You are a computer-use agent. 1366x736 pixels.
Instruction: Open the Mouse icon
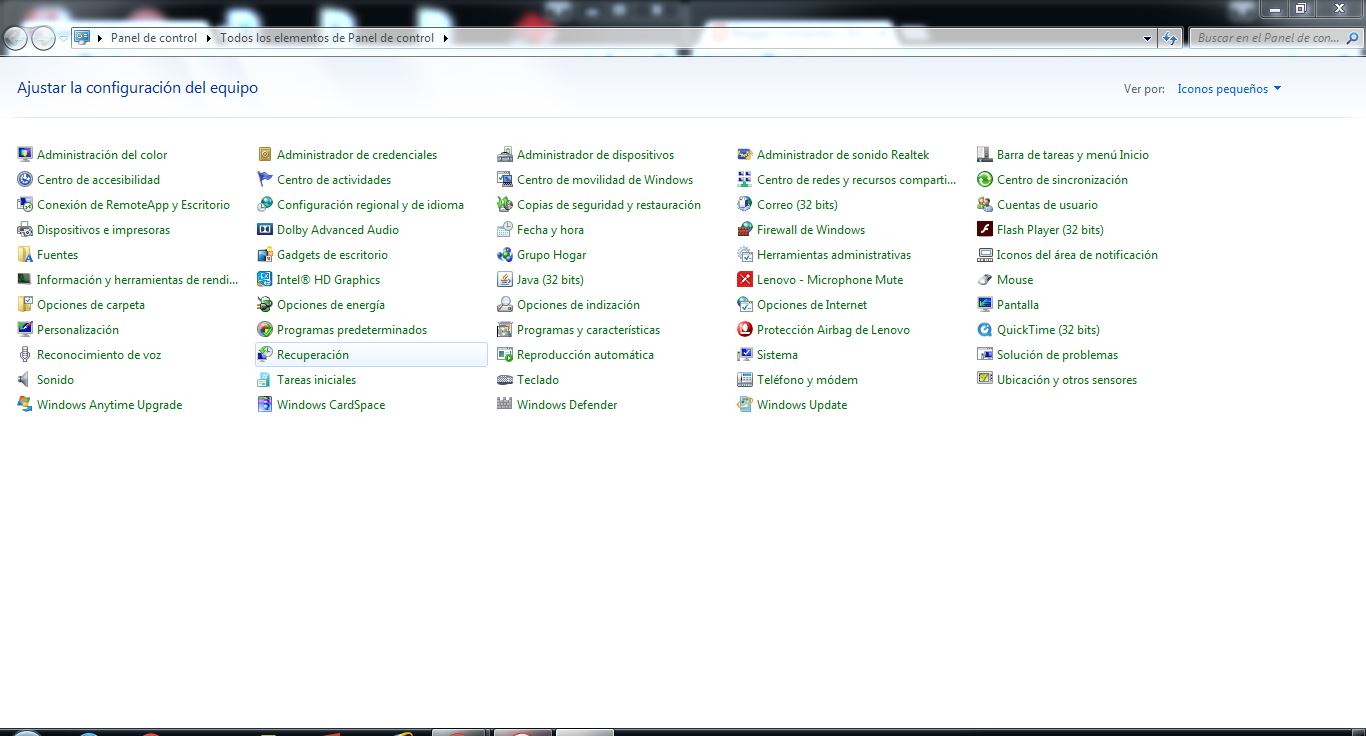(985, 279)
